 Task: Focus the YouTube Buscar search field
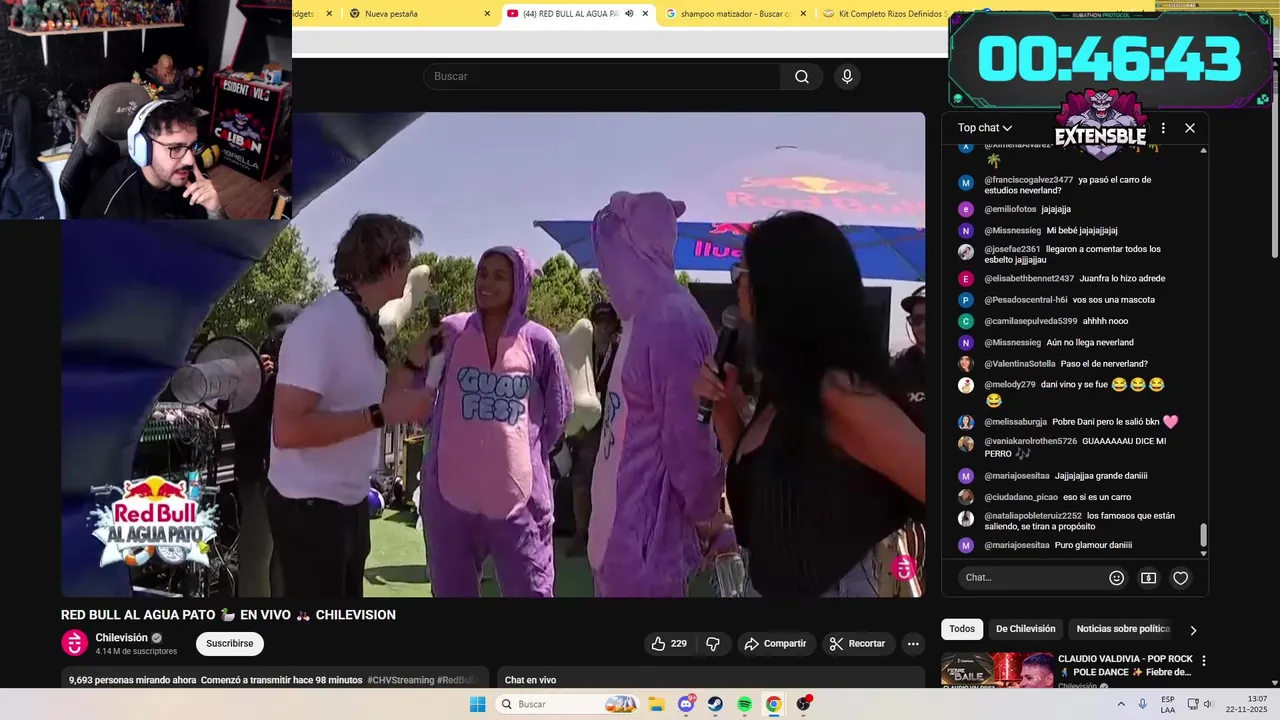click(602, 77)
